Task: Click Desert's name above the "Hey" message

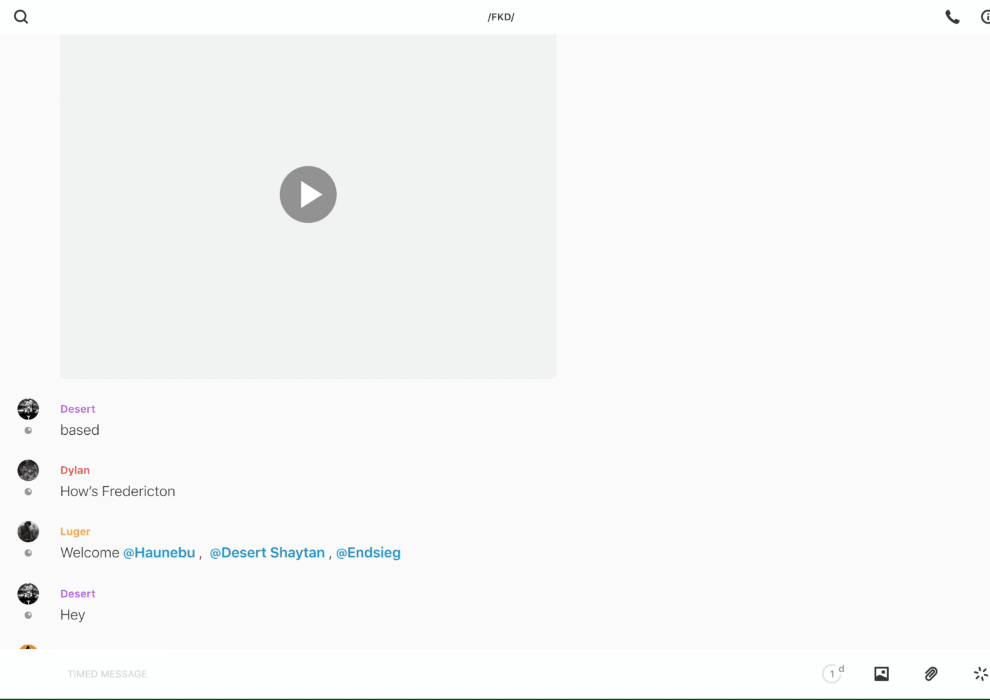Action: (78, 594)
